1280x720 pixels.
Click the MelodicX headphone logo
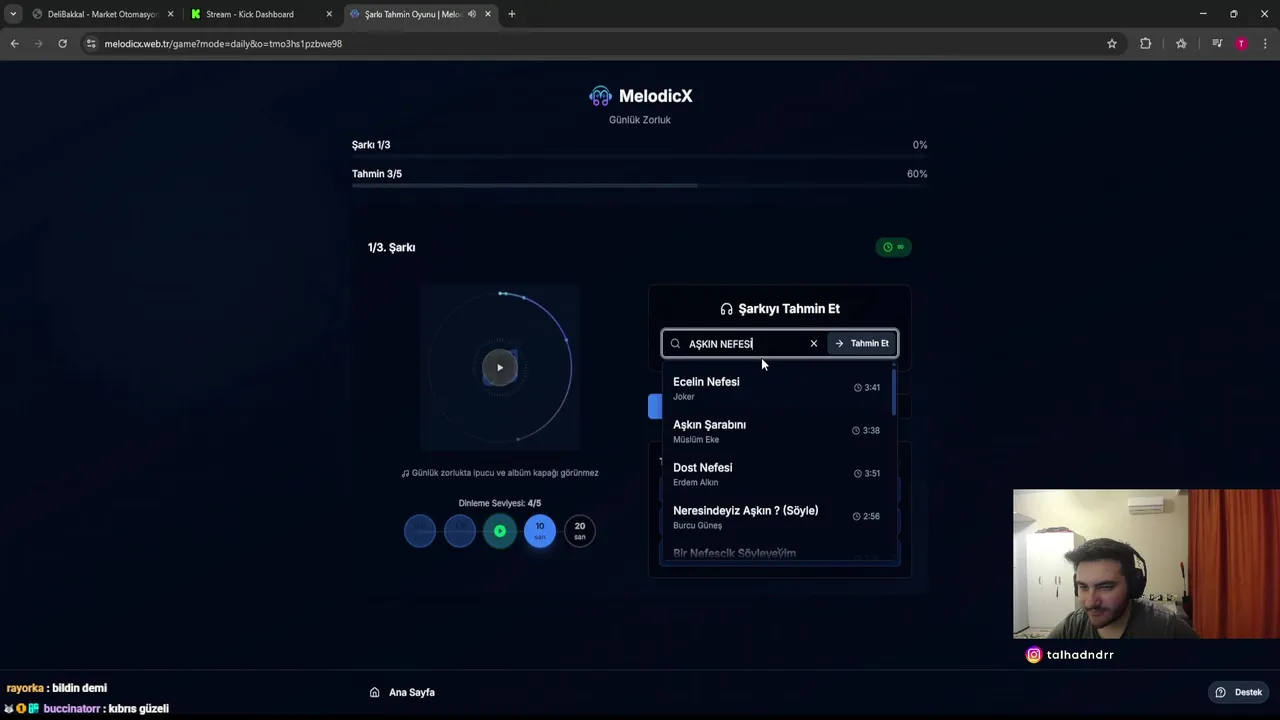pyautogui.click(x=600, y=96)
